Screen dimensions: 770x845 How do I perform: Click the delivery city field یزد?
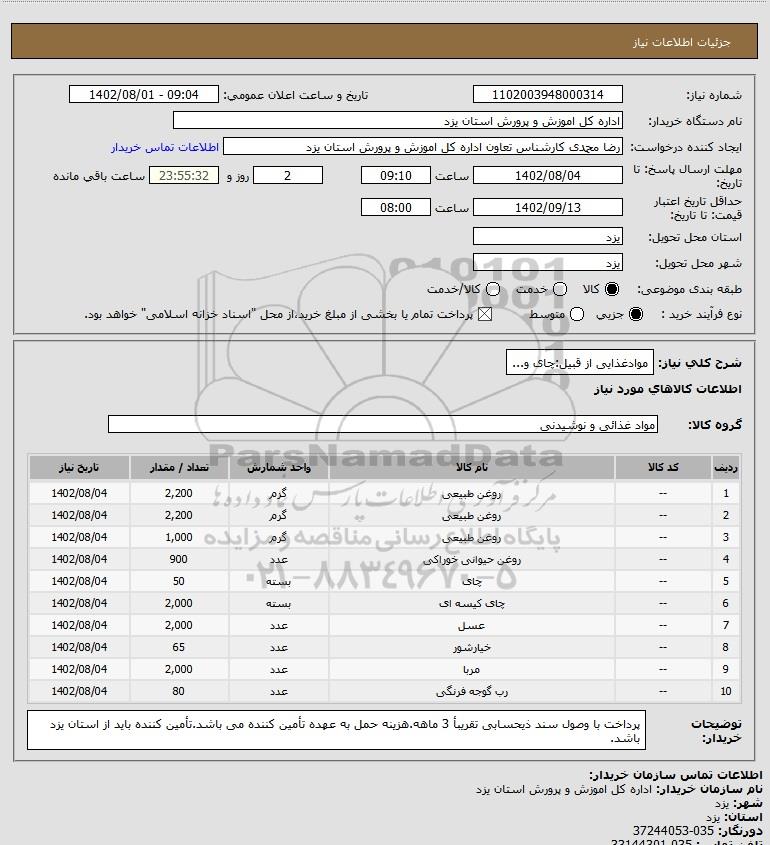547,262
